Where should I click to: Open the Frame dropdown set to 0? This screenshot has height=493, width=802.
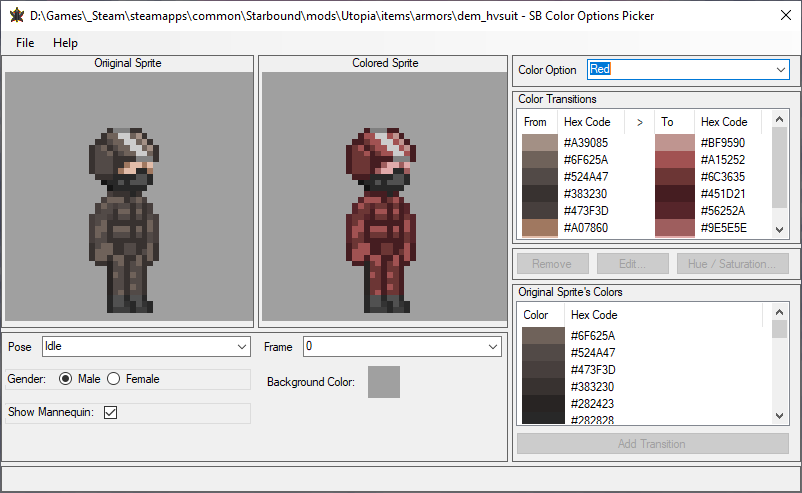pos(402,346)
